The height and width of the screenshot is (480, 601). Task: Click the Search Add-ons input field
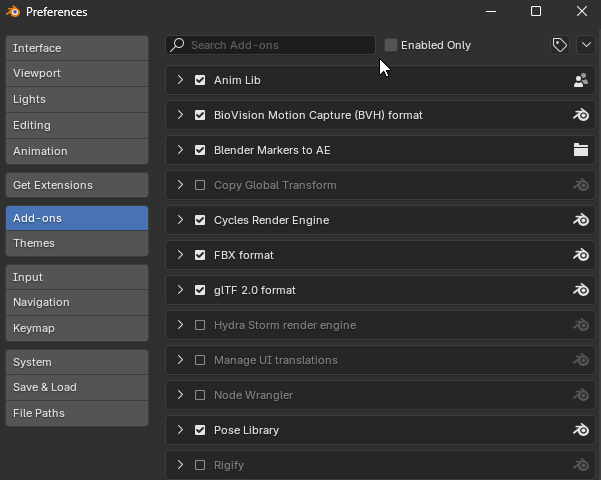(275, 45)
